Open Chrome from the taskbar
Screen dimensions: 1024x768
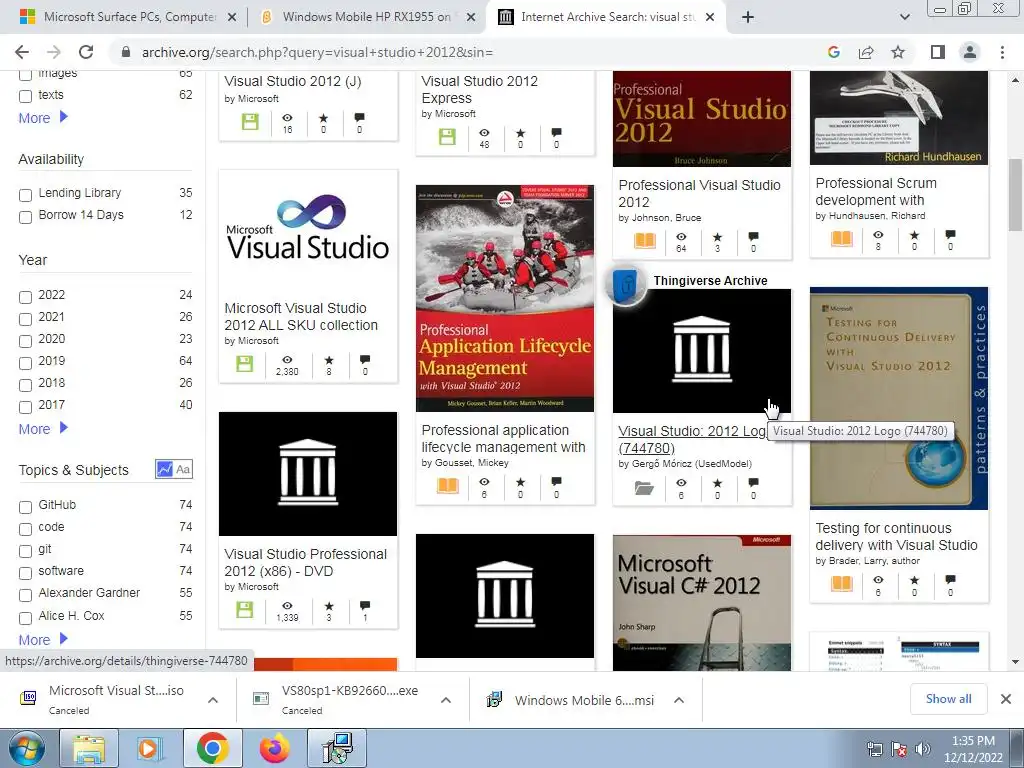point(212,748)
